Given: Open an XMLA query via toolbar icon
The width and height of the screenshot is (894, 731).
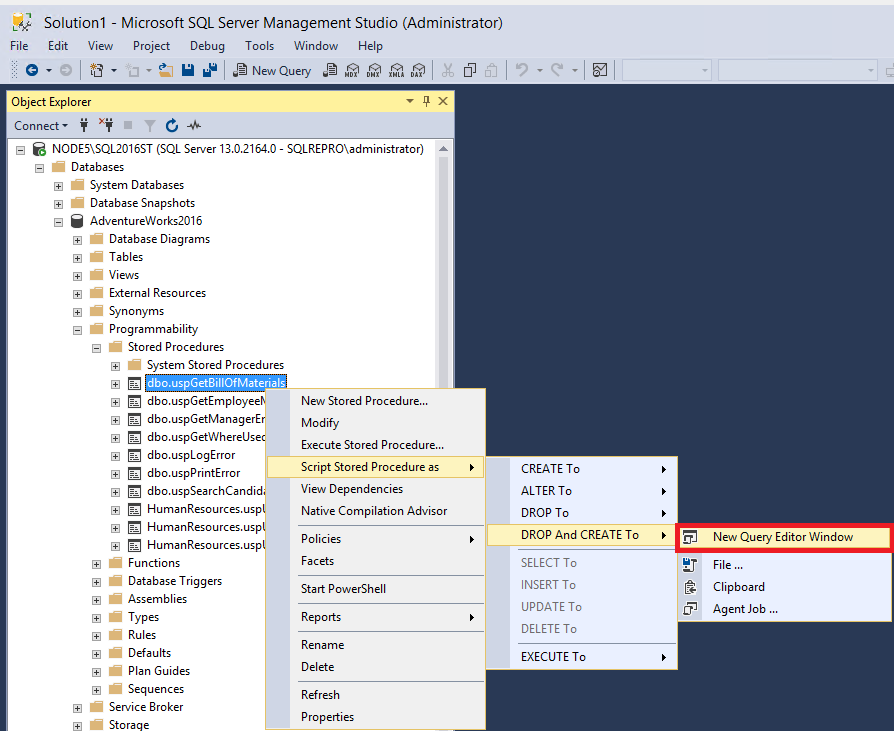Looking at the screenshot, I should pyautogui.click(x=396, y=70).
